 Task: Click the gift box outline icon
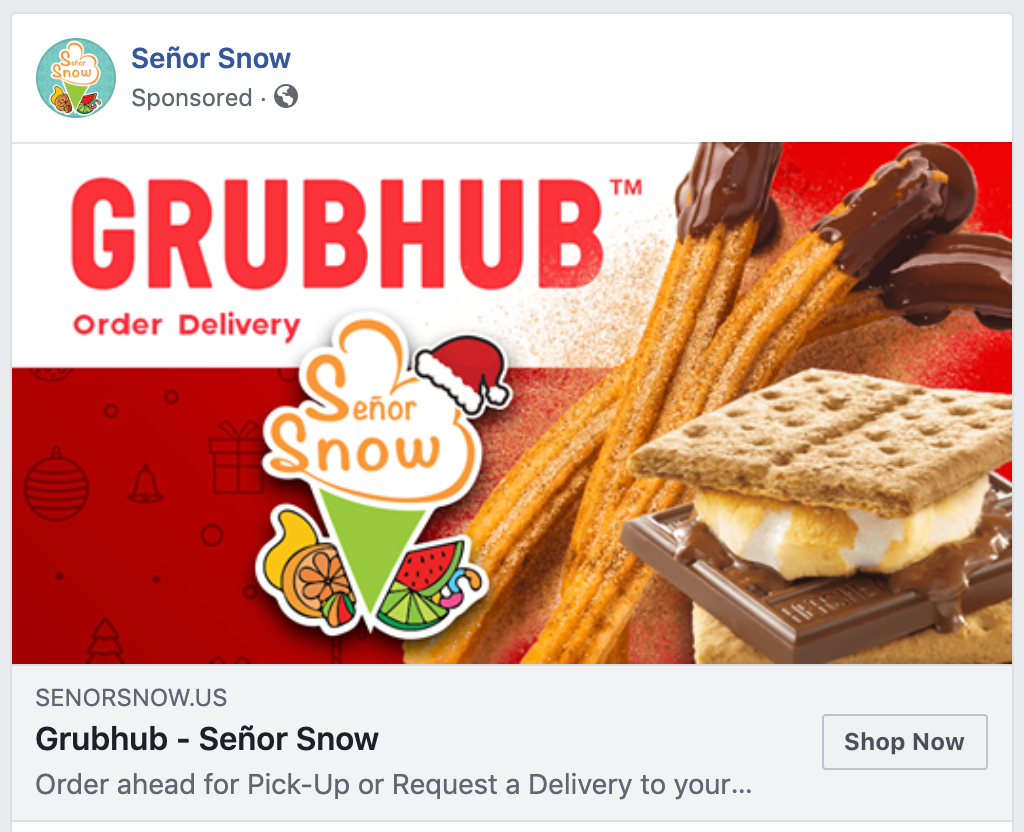(x=236, y=457)
